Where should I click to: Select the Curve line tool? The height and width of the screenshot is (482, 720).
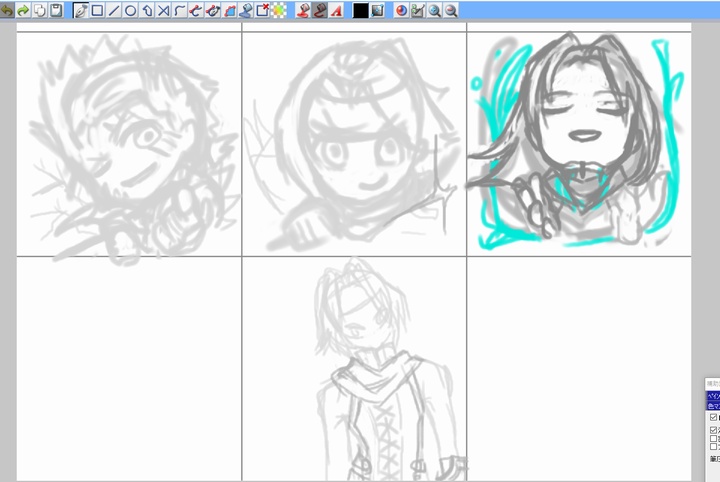point(180,10)
